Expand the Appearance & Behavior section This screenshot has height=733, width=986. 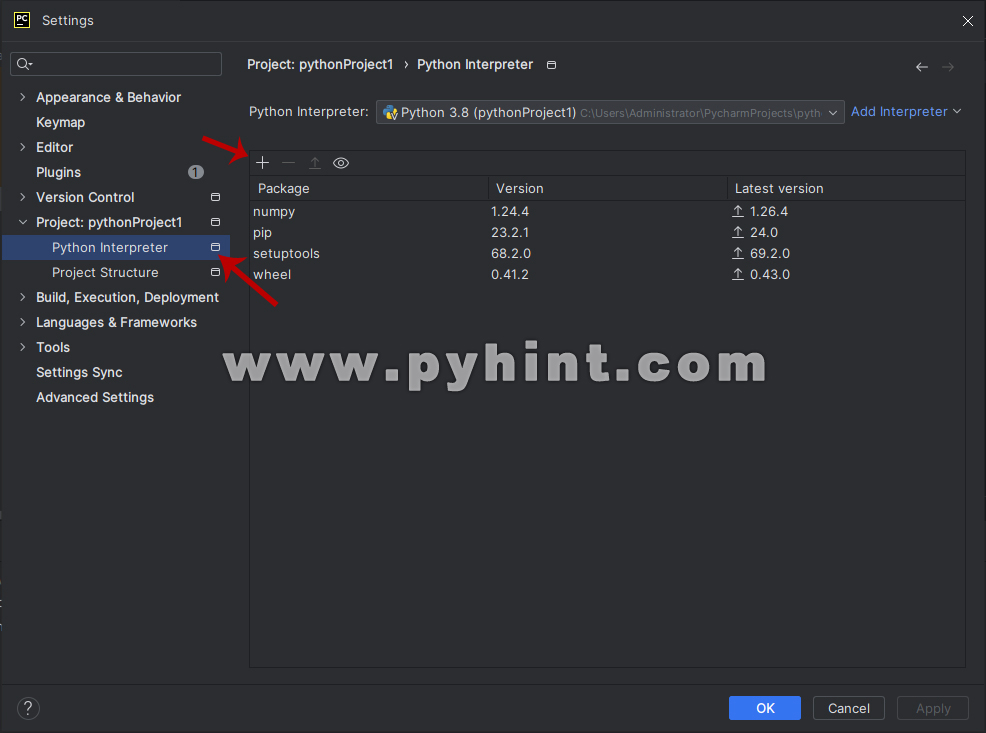pyautogui.click(x=23, y=97)
